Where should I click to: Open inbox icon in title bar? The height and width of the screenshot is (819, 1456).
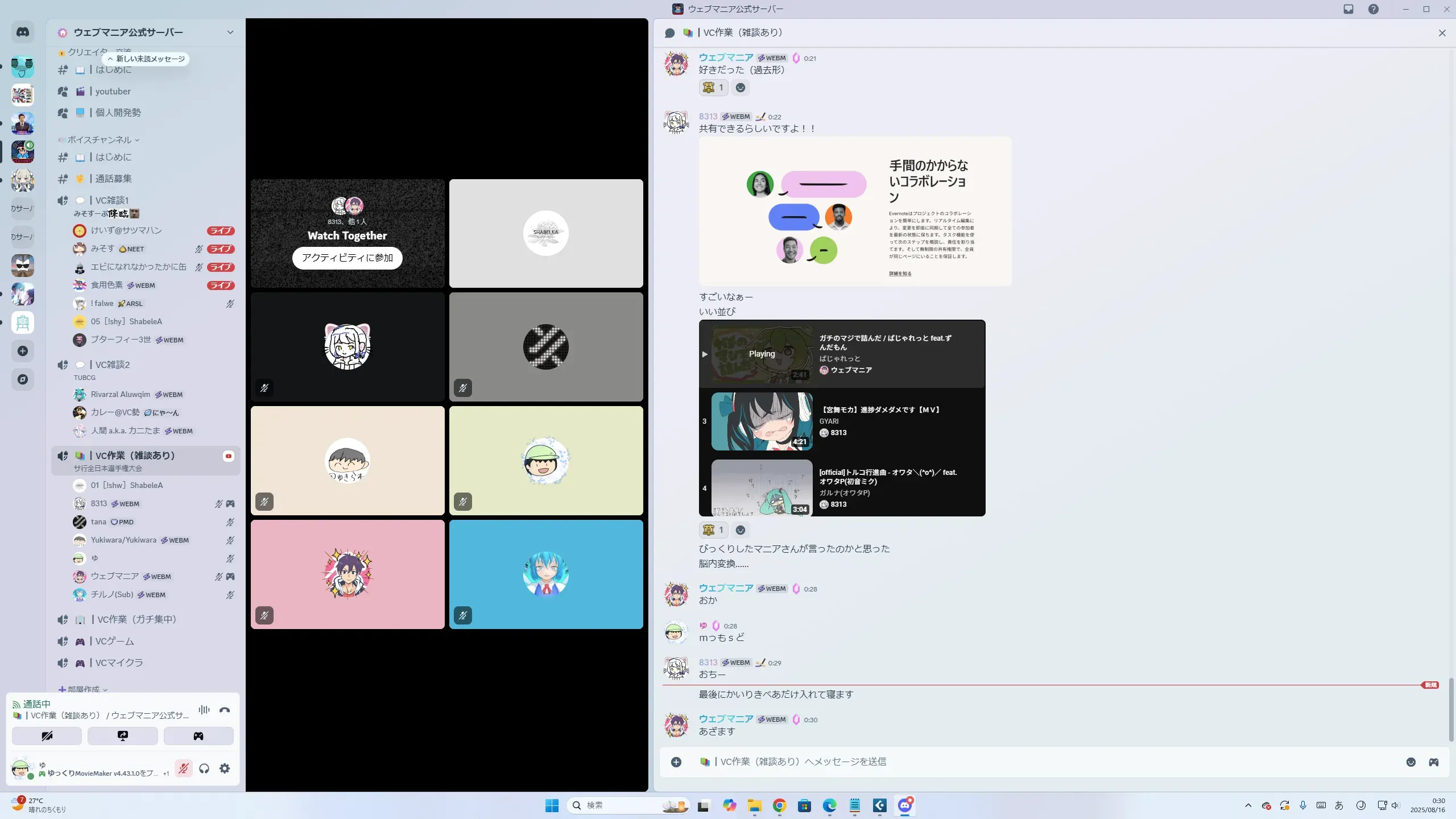(x=1349, y=9)
